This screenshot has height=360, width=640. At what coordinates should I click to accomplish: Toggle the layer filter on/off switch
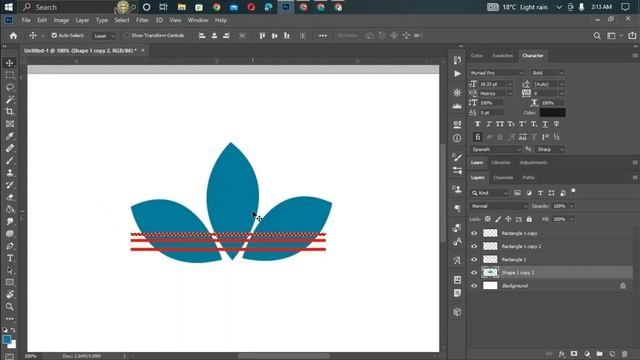point(573,191)
